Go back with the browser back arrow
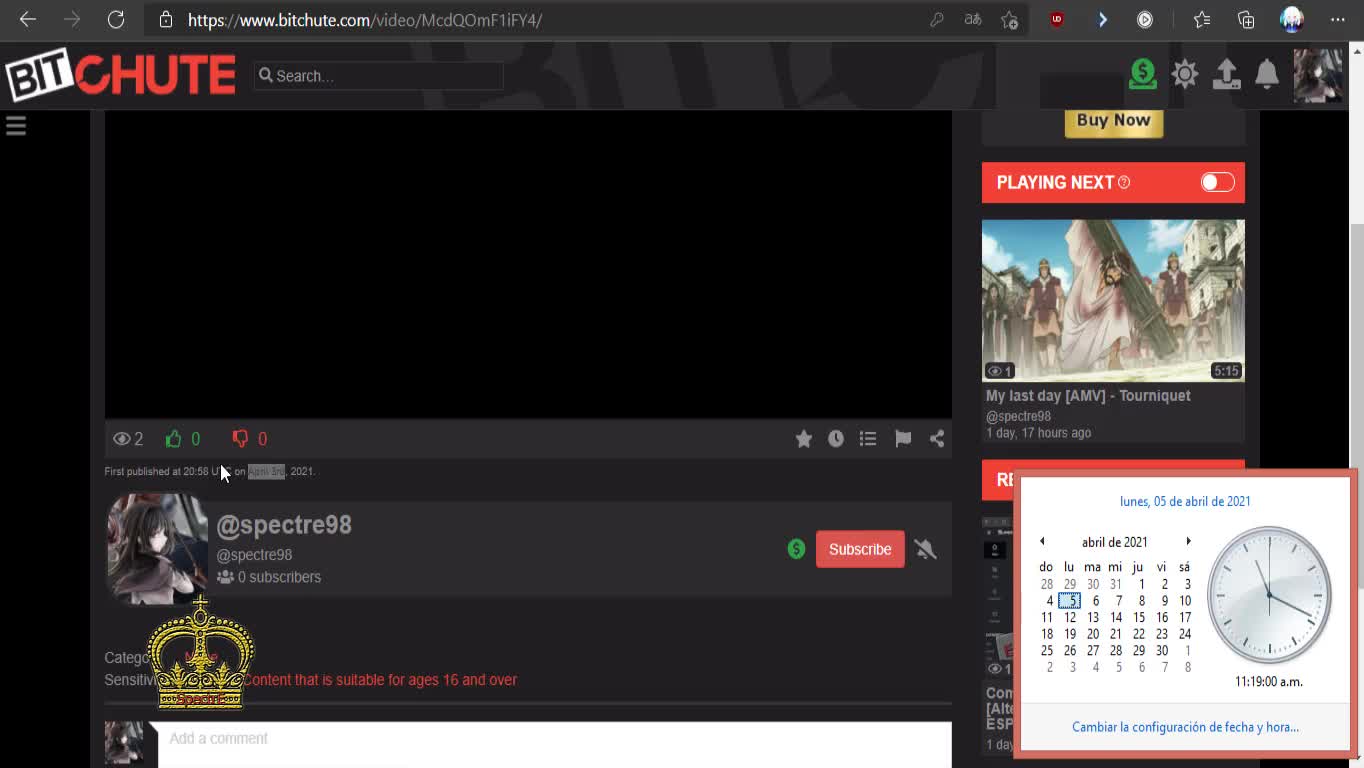 (x=28, y=19)
